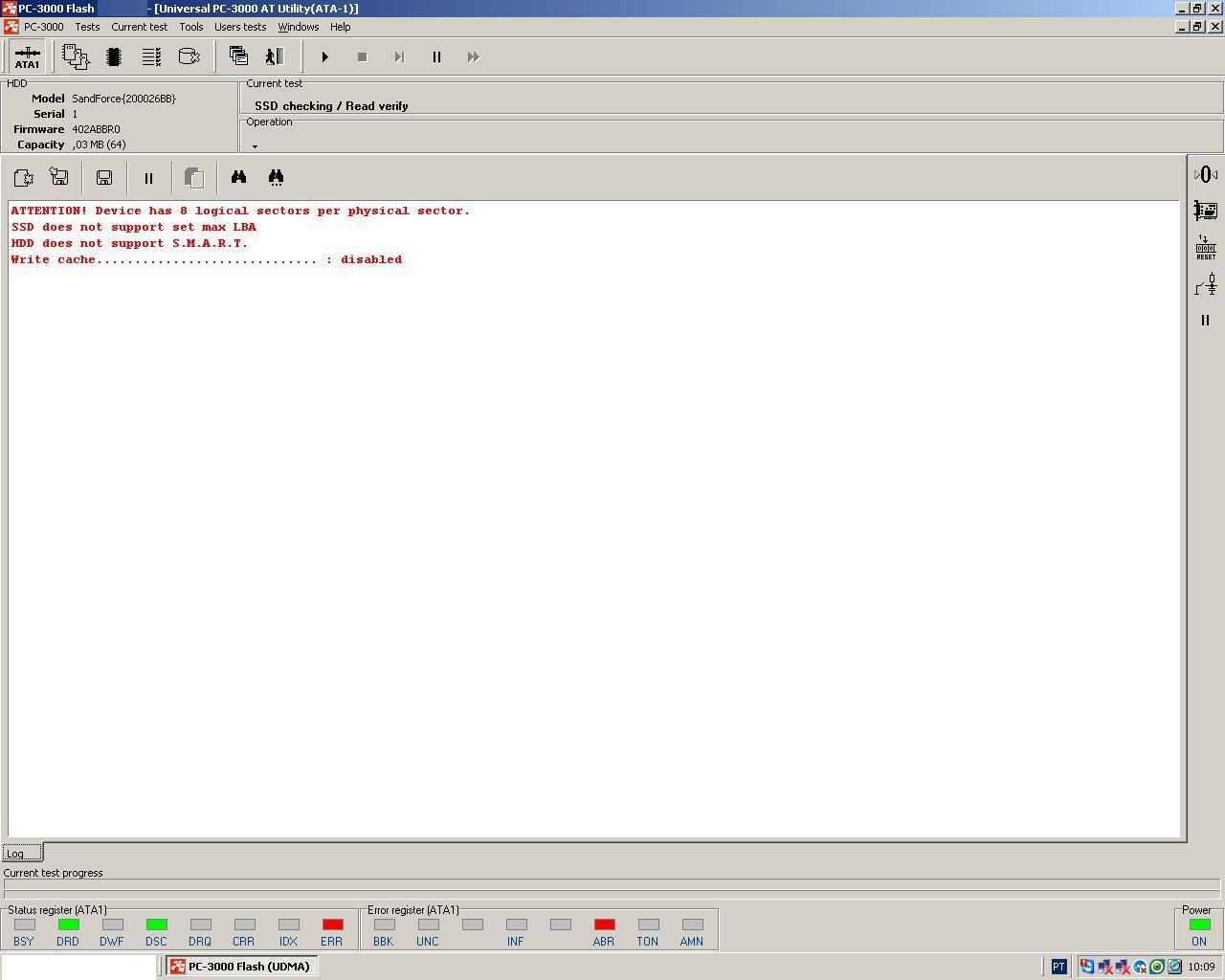Click the DRD status indicator
Viewport: 1225px width, 980px height.
coord(68,924)
